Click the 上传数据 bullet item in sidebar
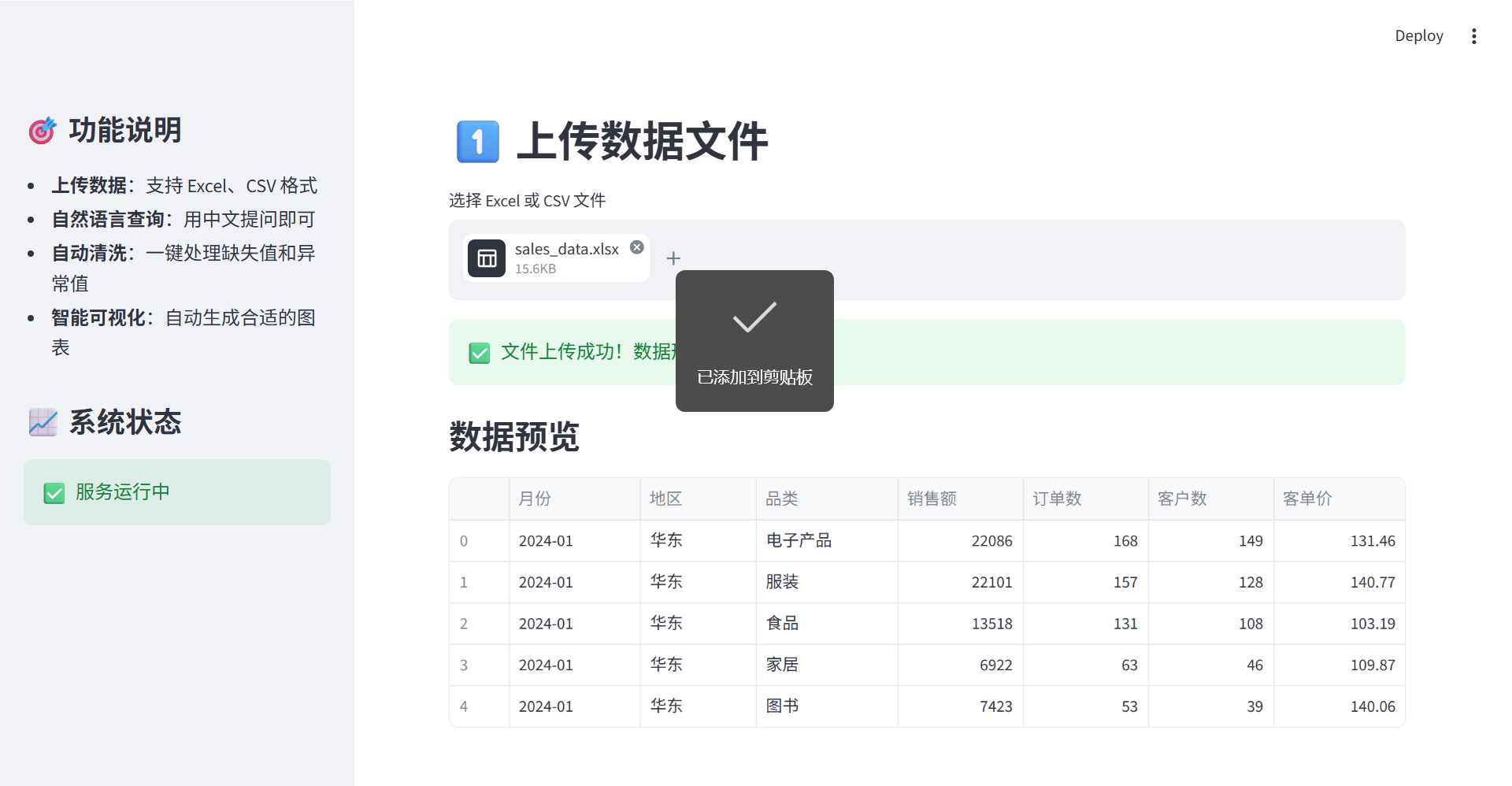Viewport: 1512px width, 786px height. 184,186
